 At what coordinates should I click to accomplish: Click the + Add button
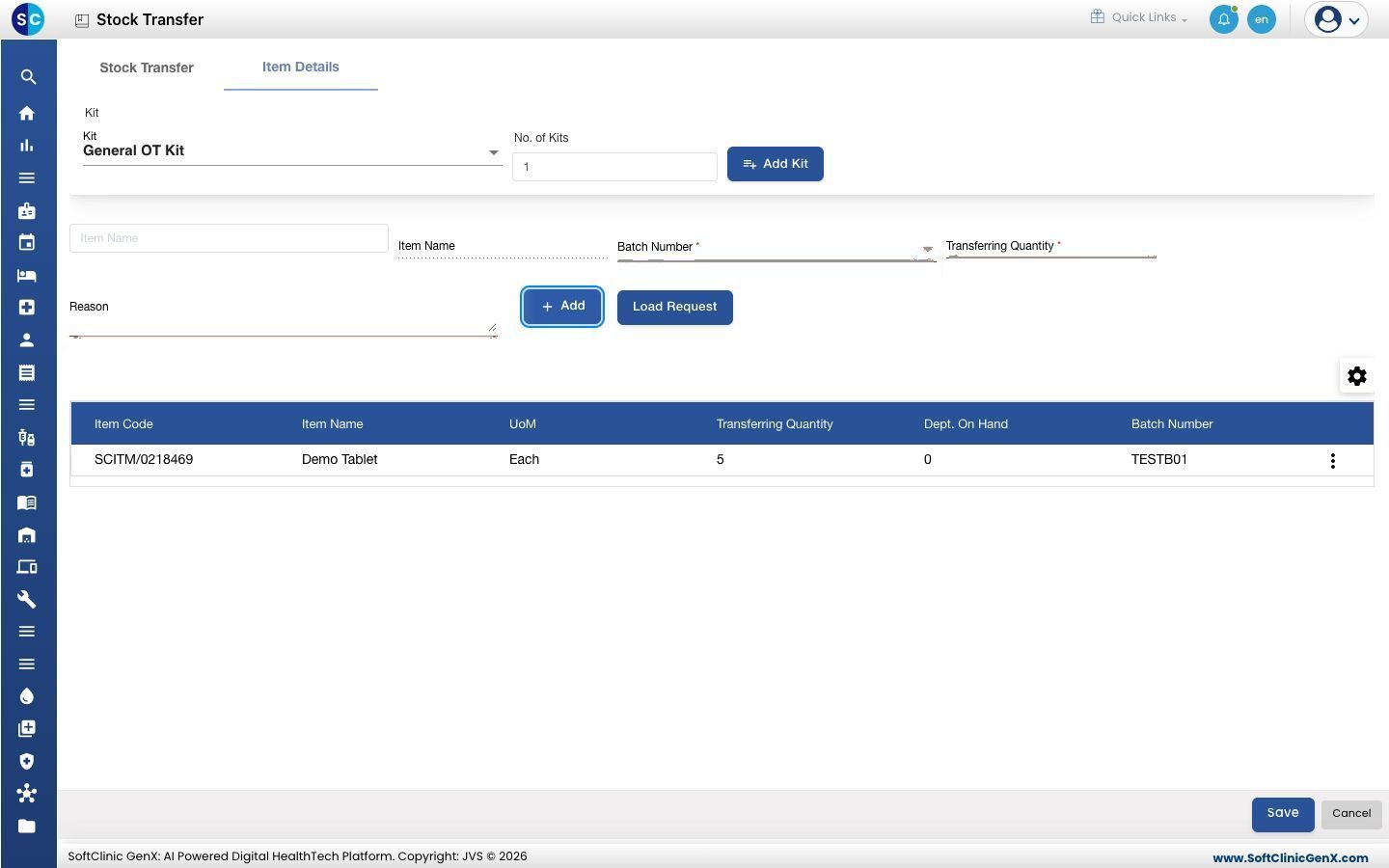point(562,307)
